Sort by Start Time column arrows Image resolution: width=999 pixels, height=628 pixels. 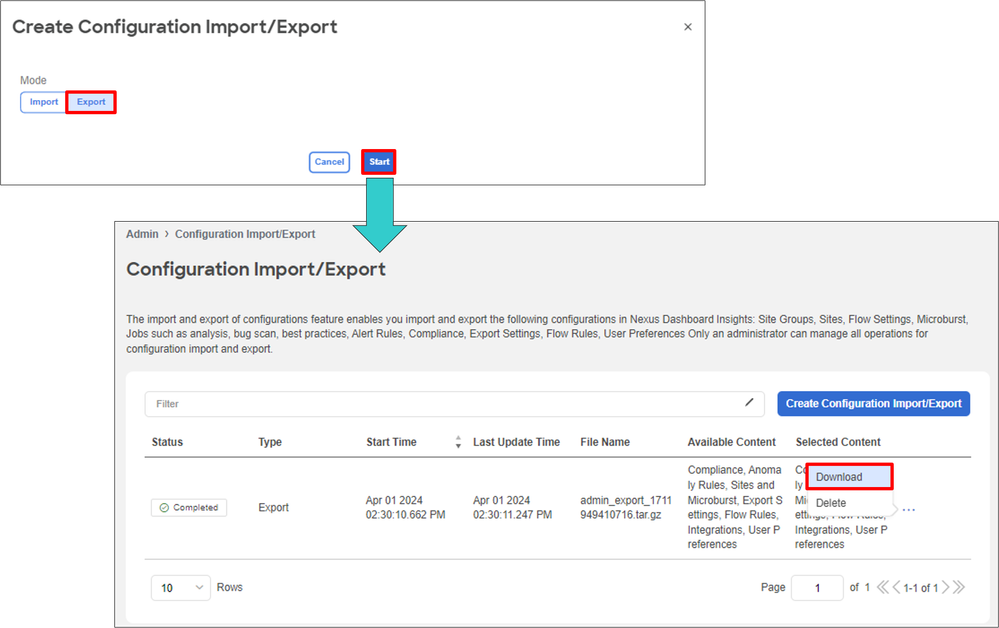coord(458,442)
